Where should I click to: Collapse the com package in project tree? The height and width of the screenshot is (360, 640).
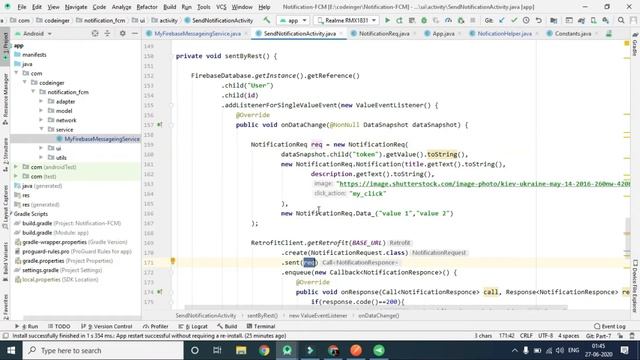pos(17,73)
